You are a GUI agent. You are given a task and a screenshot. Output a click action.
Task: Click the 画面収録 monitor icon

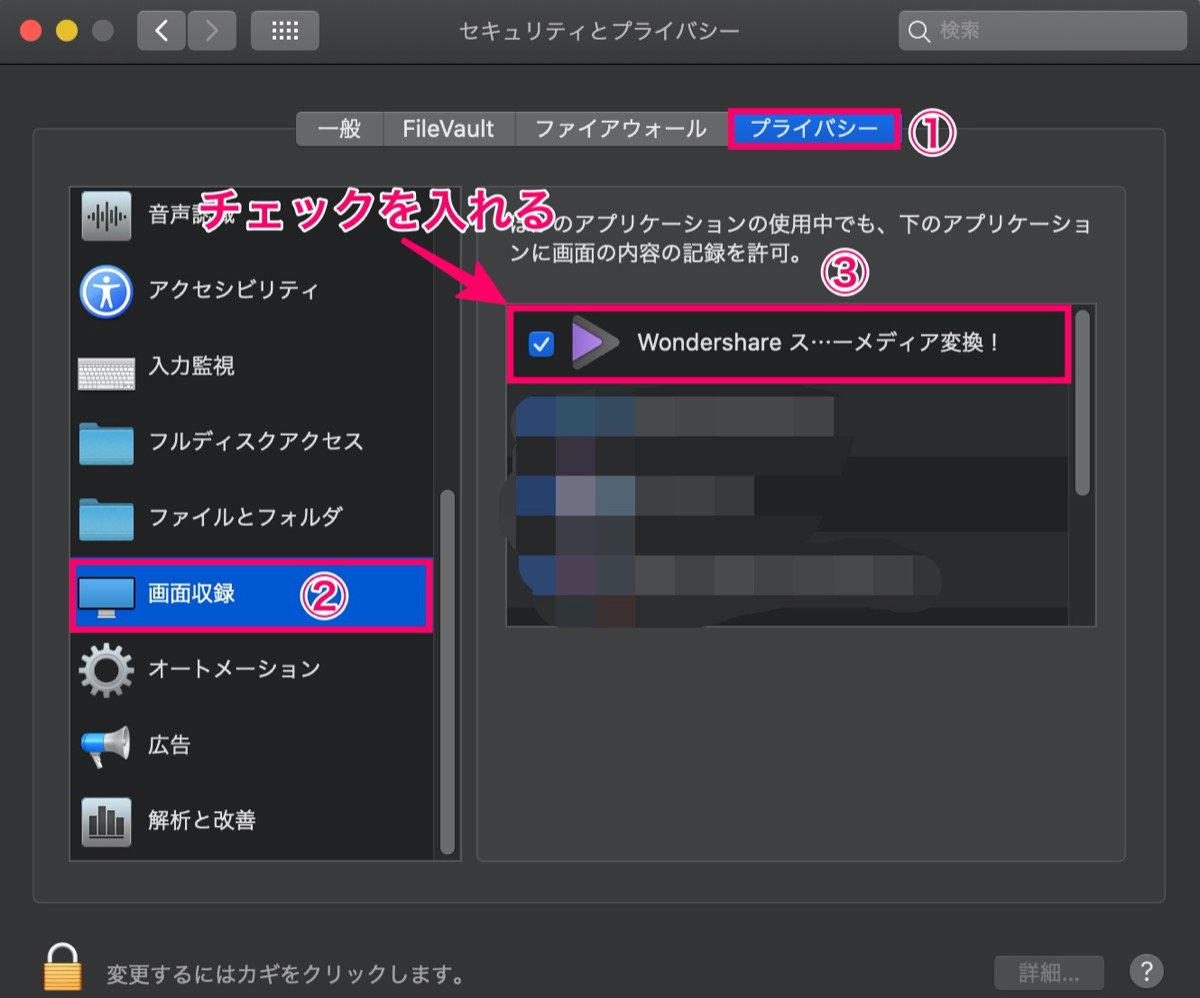click(x=106, y=597)
